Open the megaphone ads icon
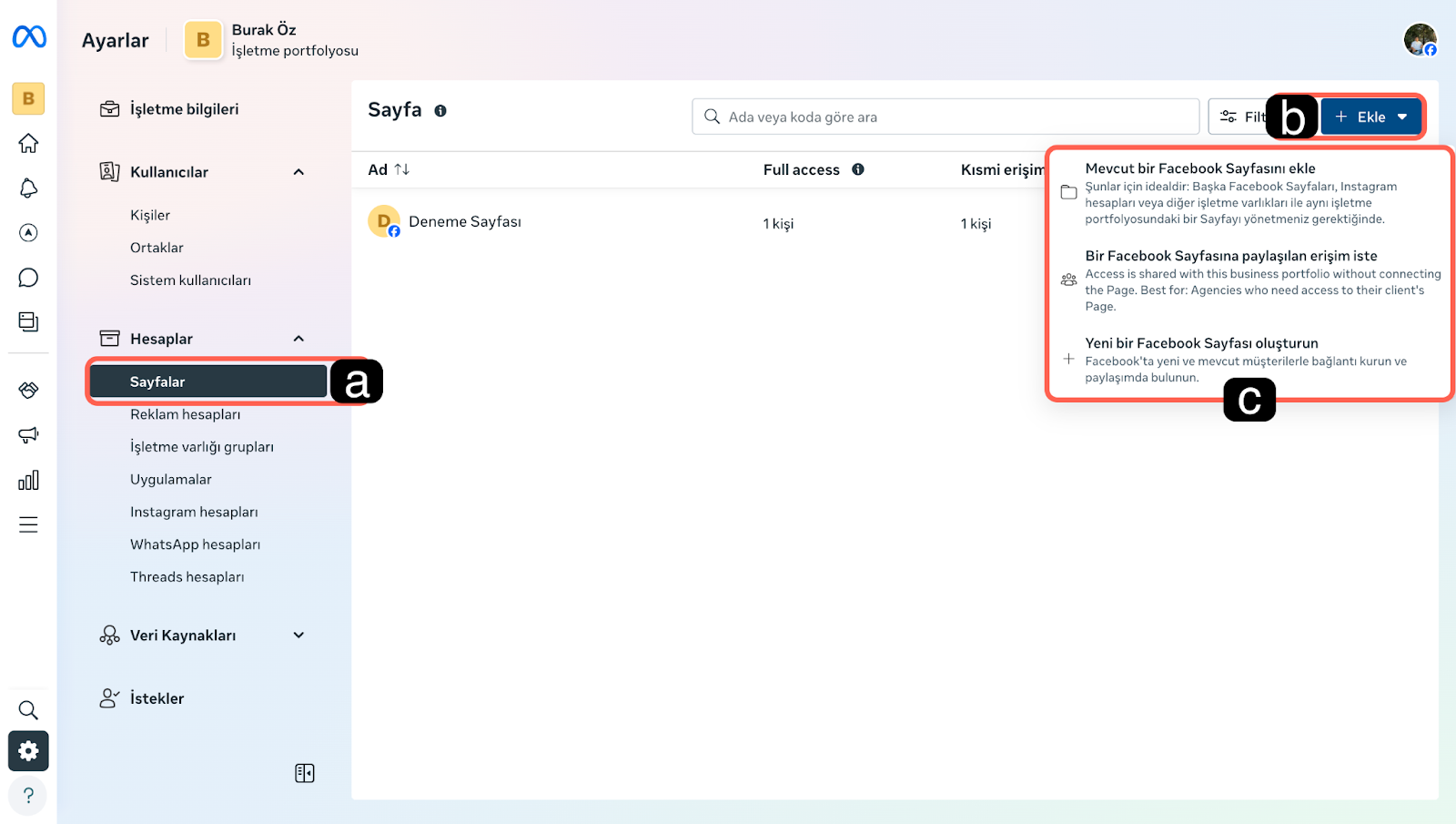Viewport: 1456px width, 824px height. click(28, 435)
